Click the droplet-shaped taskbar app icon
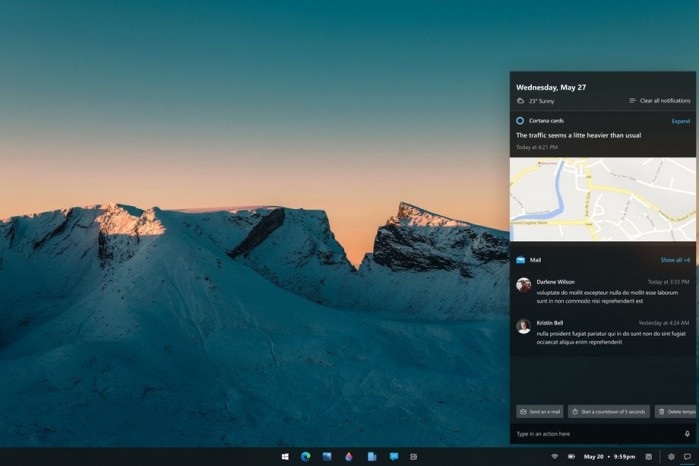The height and width of the screenshot is (466, 700). (349, 456)
